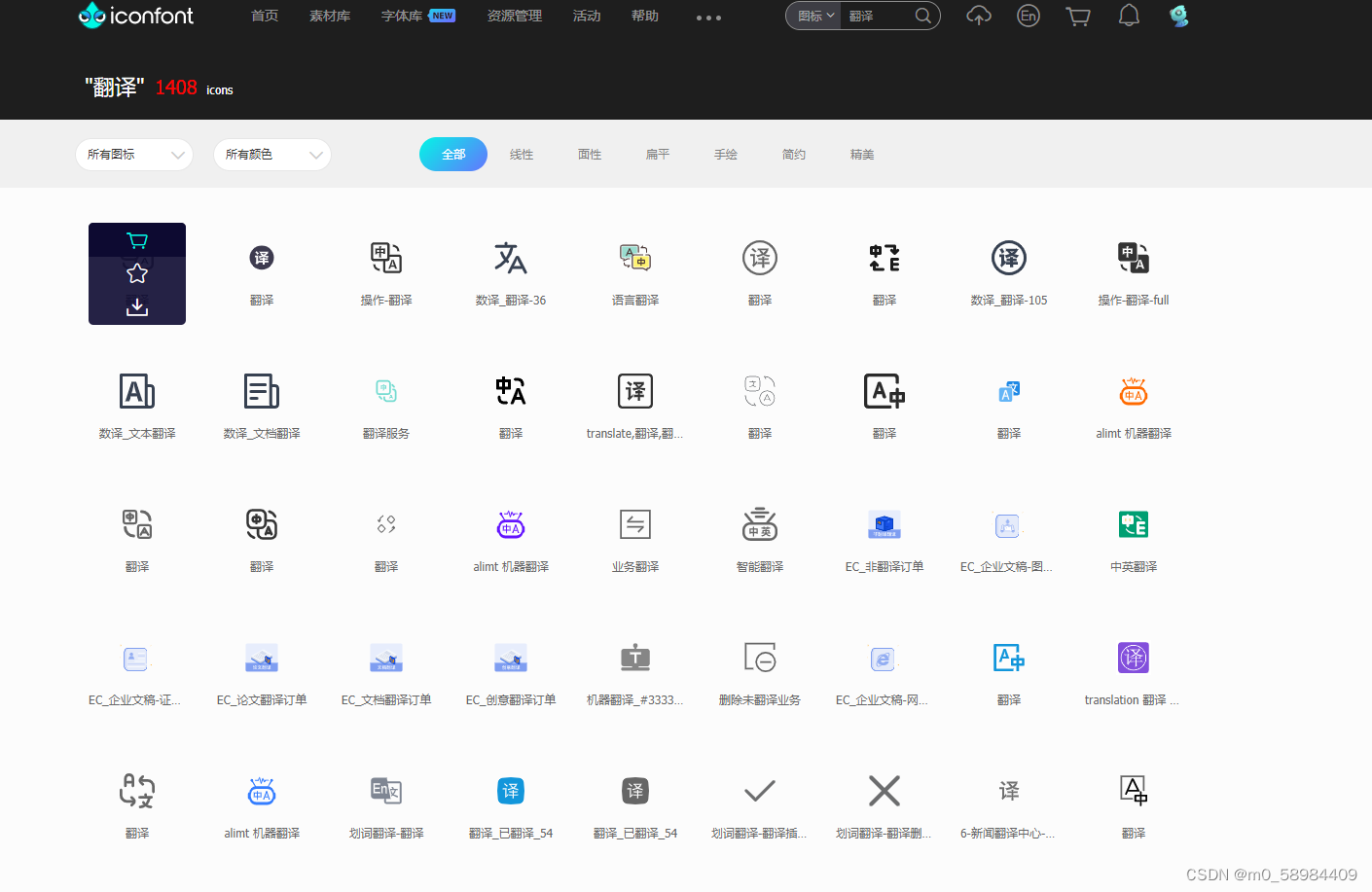Click the EC_企业文稿-网 label

pos(883,700)
